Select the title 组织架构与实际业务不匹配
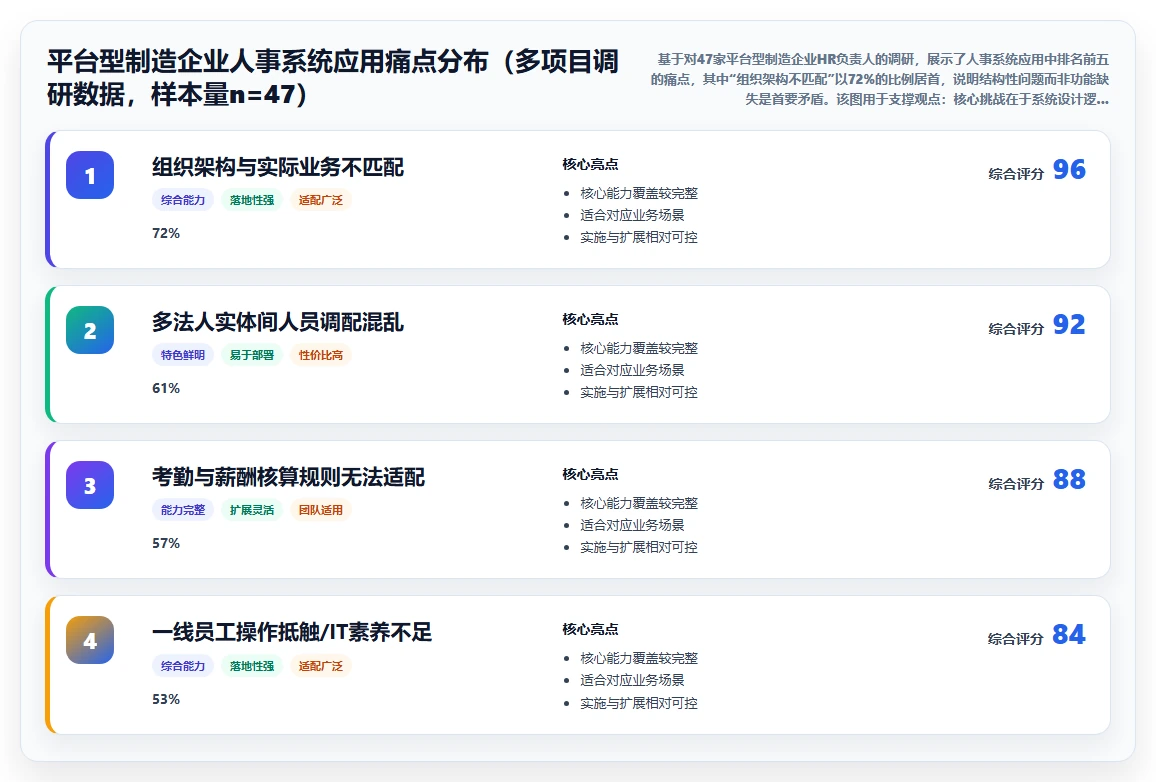This screenshot has width=1156, height=782. click(278, 167)
